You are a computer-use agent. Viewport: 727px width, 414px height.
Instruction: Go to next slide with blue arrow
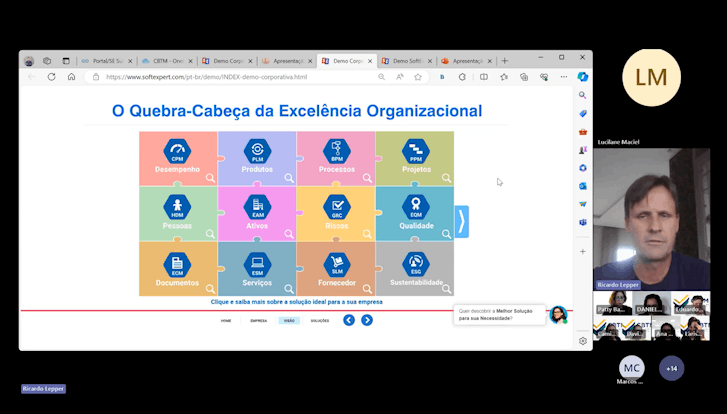coord(367,320)
